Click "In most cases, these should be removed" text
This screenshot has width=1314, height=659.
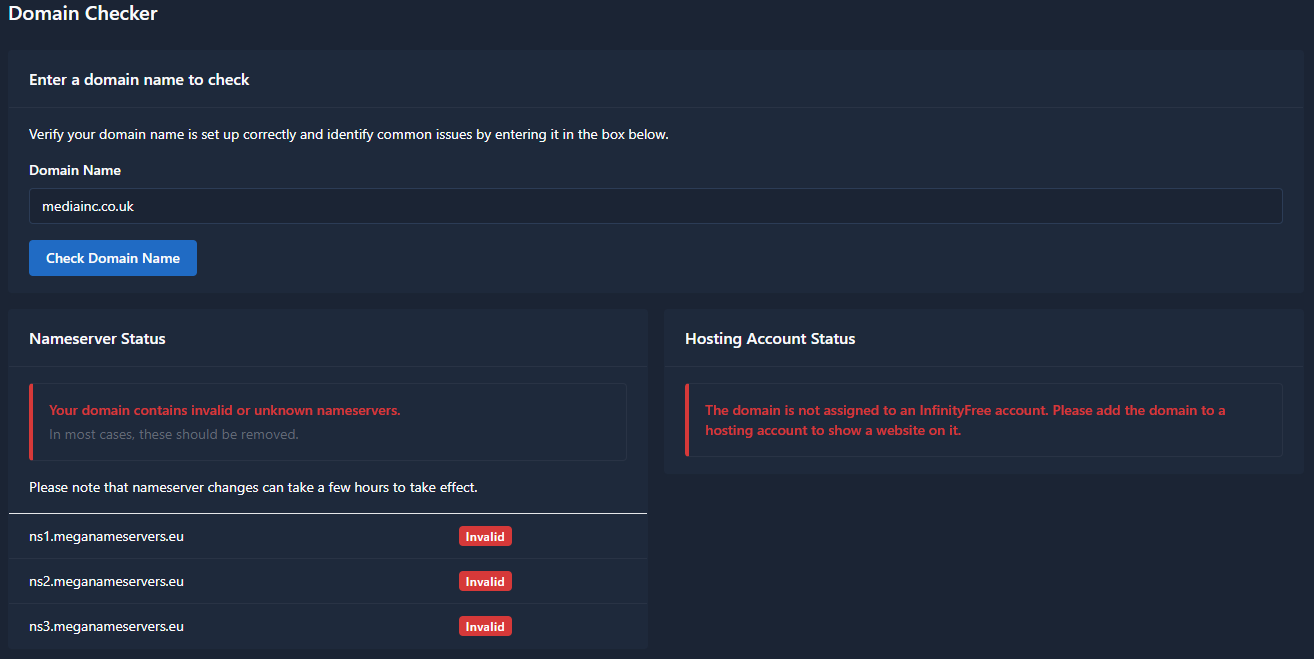174,434
